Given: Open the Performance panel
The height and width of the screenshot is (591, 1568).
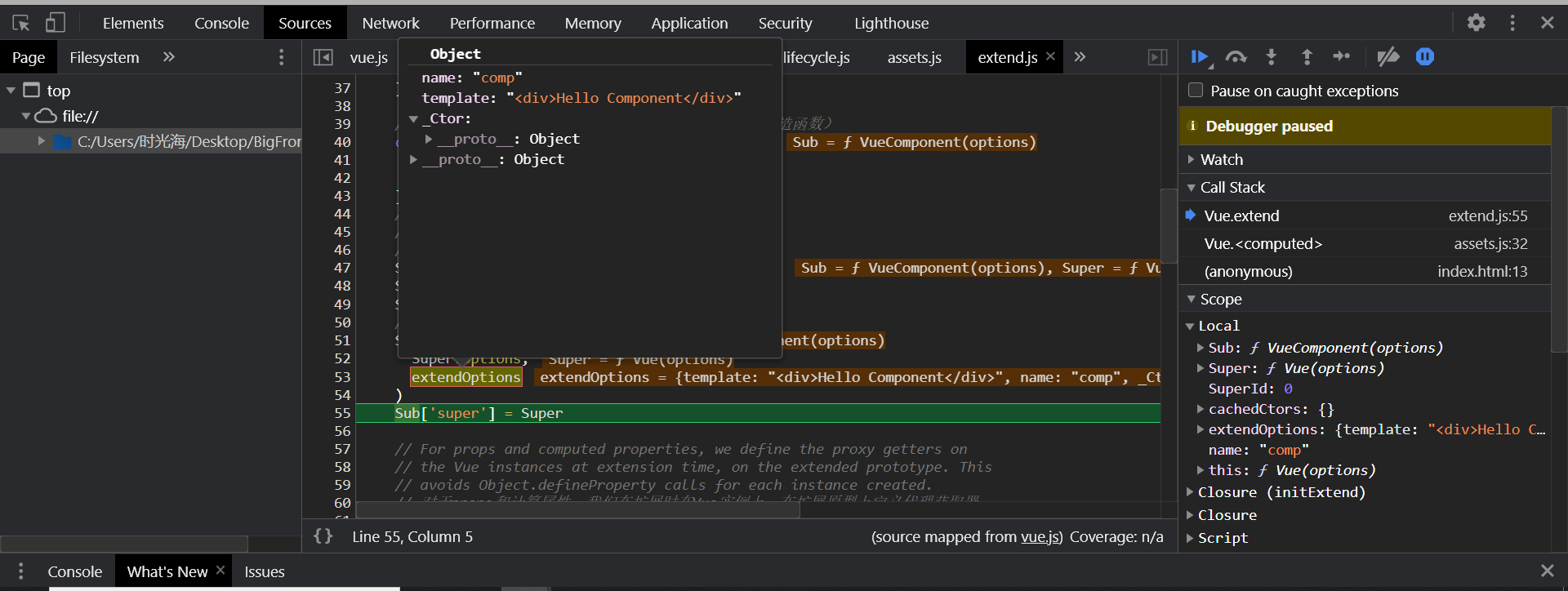Looking at the screenshot, I should click(x=492, y=23).
